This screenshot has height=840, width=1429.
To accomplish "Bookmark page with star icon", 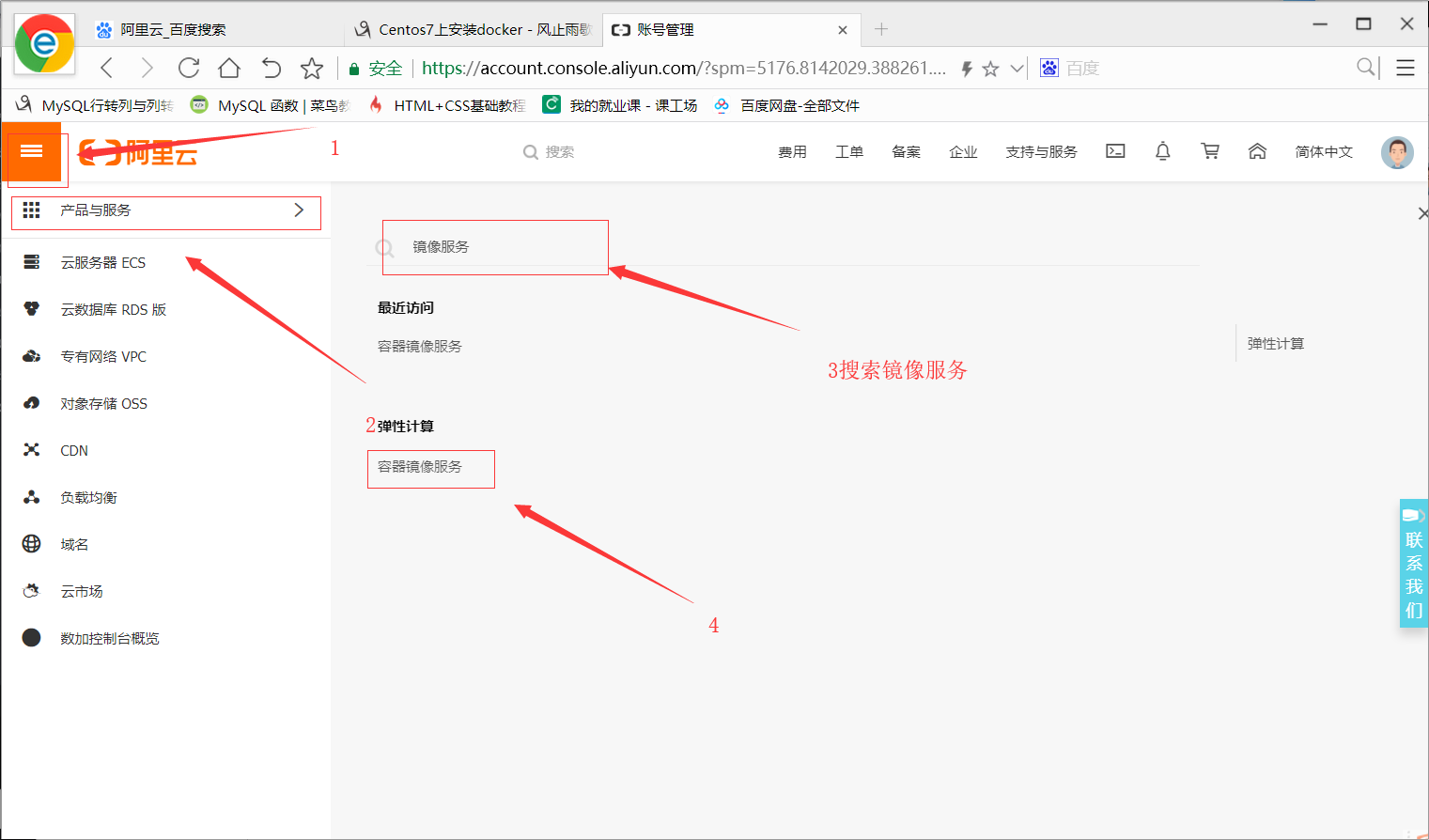I will [312, 68].
